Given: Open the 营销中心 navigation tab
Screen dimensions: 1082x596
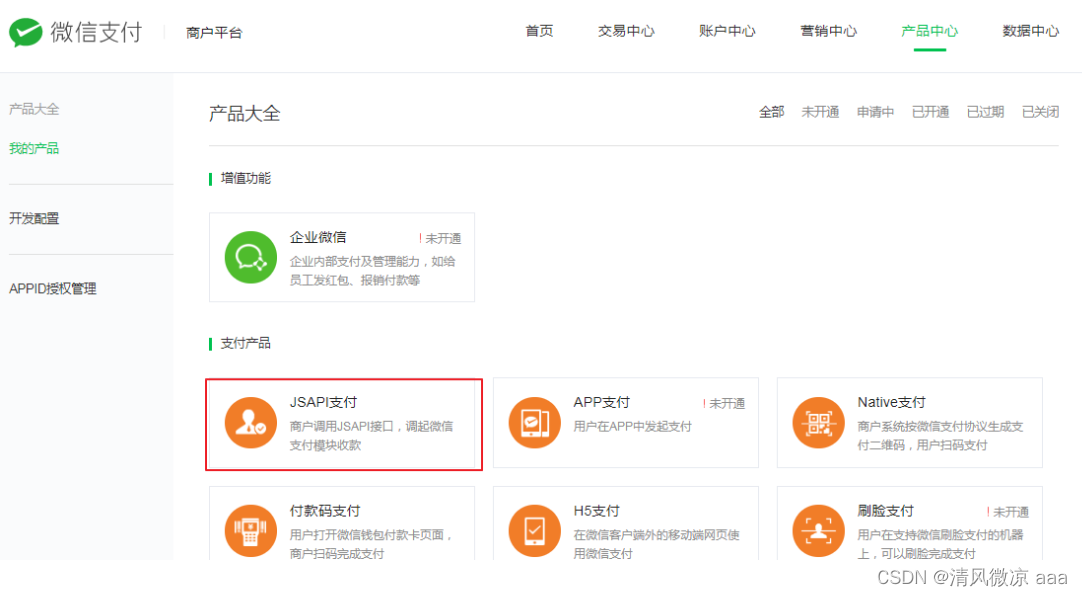Looking at the screenshot, I should (x=828, y=31).
